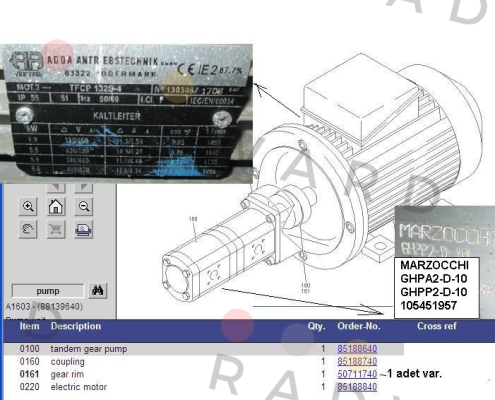Screen dimensions: 495x400
Task: Click the 'Description' column header
Action: [76, 326]
